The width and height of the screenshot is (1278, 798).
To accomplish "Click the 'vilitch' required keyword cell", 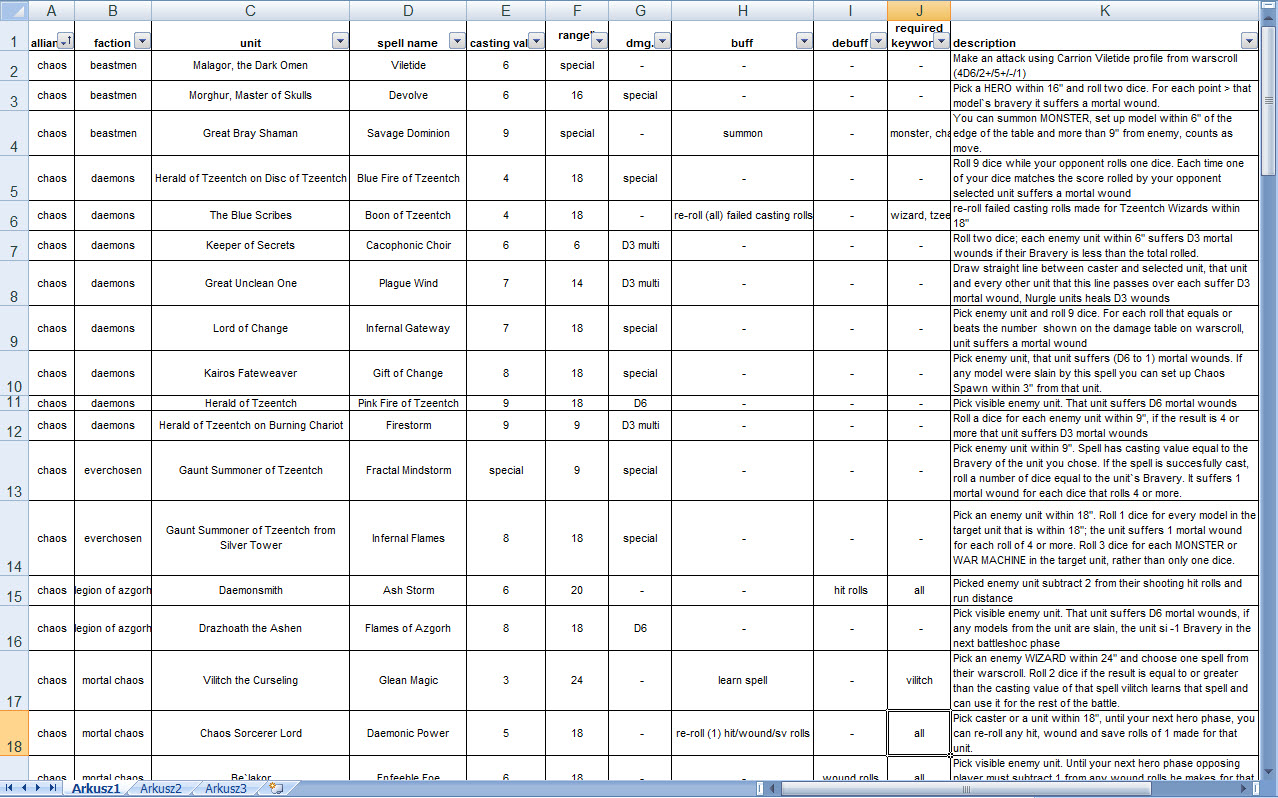I will pyautogui.click(x=919, y=680).
